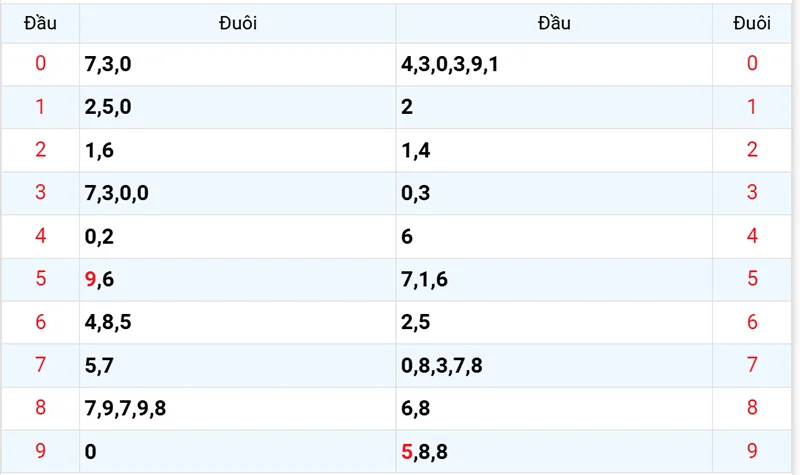Select the cell reading 0,2
Image resolution: width=800 pixels, height=475 pixels.
100,237
